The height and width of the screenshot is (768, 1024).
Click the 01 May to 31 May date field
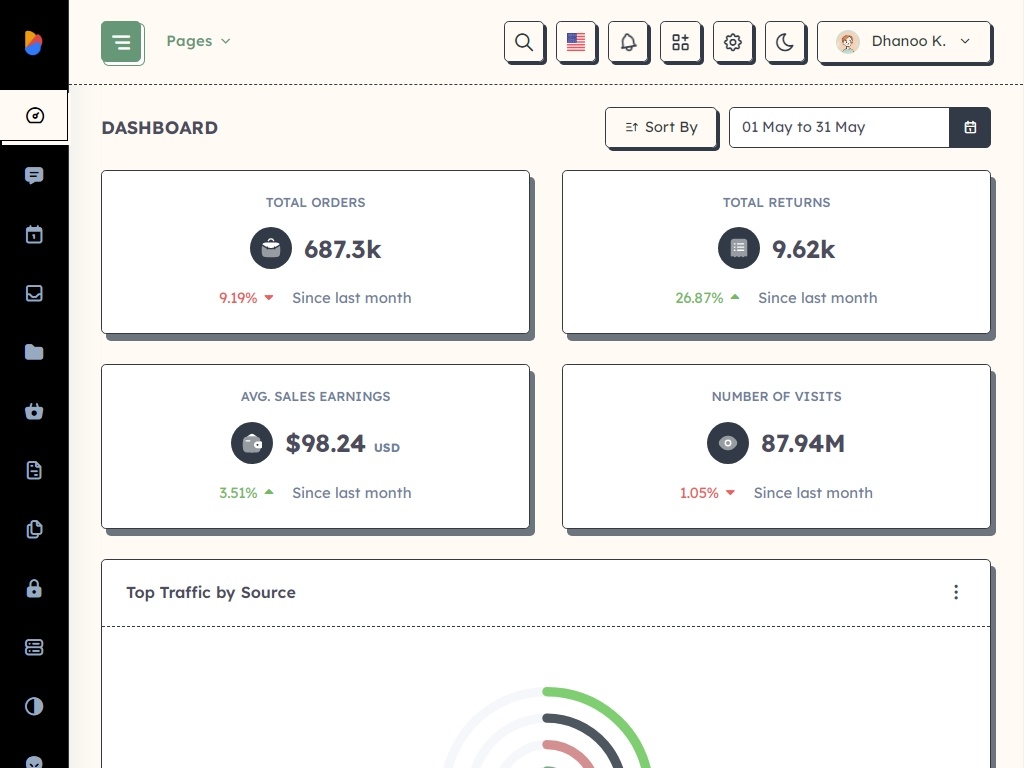pyautogui.click(x=838, y=127)
